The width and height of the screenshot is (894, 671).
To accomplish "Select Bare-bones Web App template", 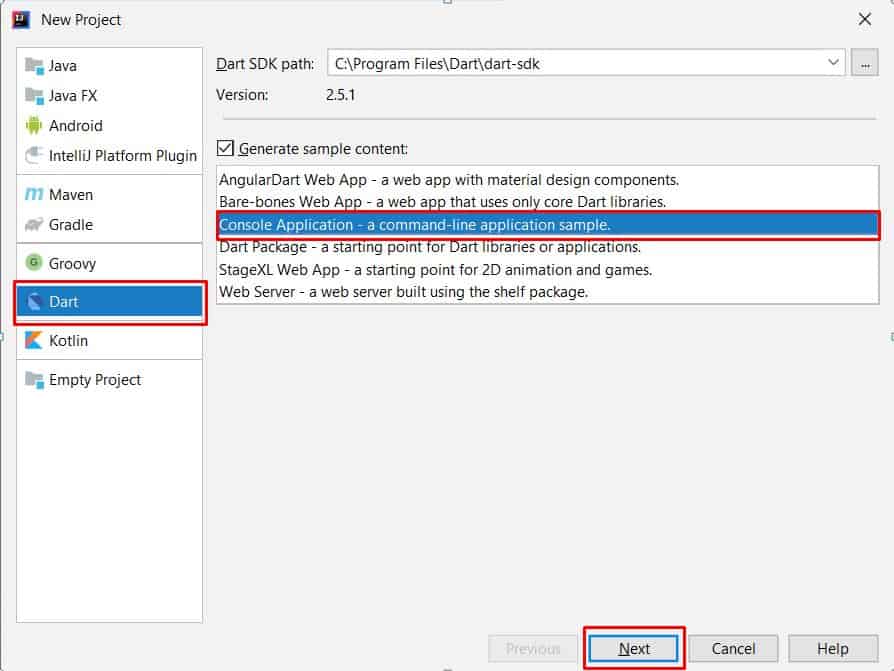I will [547, 202].
